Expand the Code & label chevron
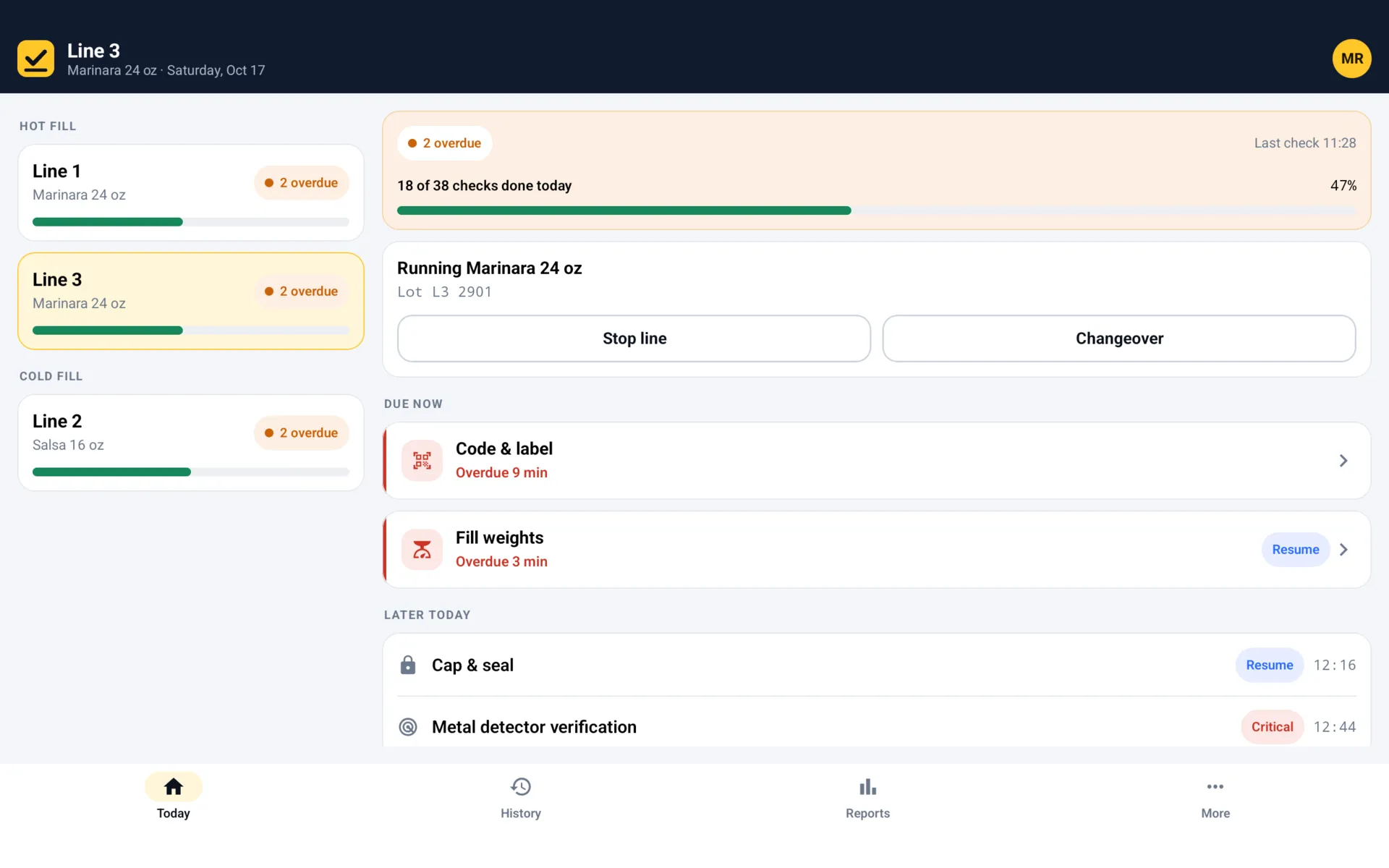Screen dimensions: 1389x868 pyautogui.click(x=1343, y=461)
